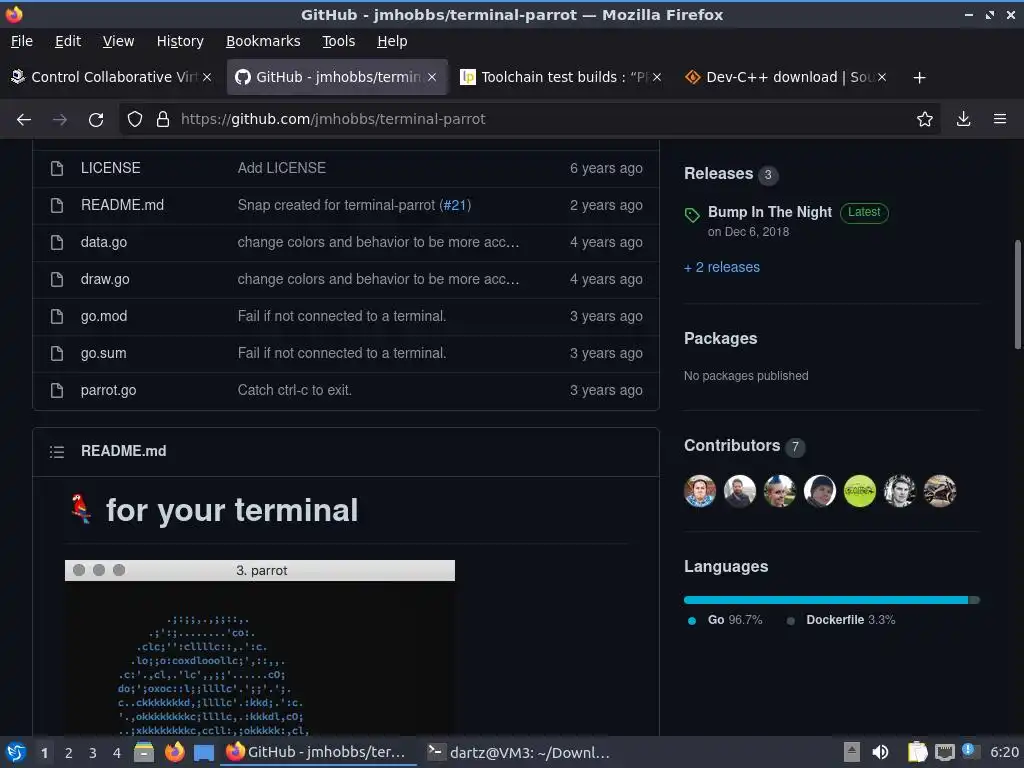Reload the current GitHub page

[x=96, y=120]
